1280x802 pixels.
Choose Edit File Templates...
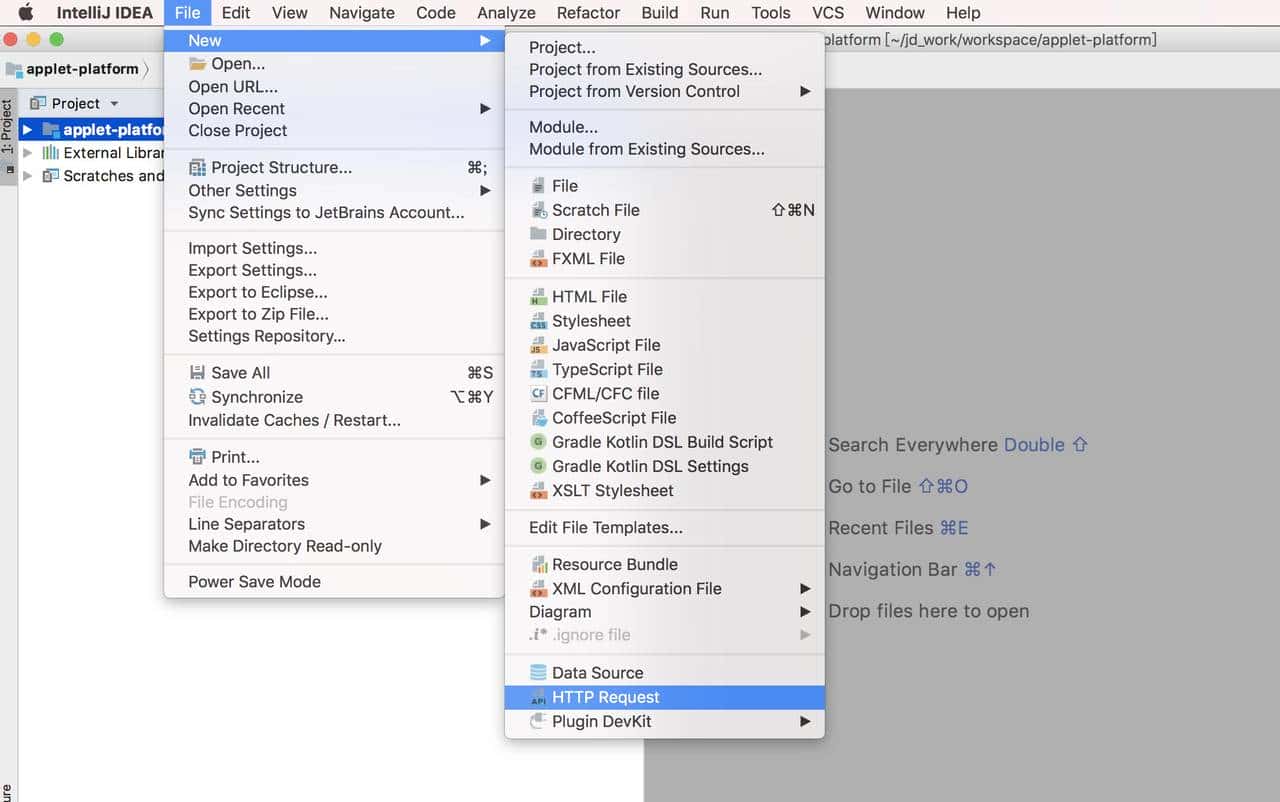(606, 528)
